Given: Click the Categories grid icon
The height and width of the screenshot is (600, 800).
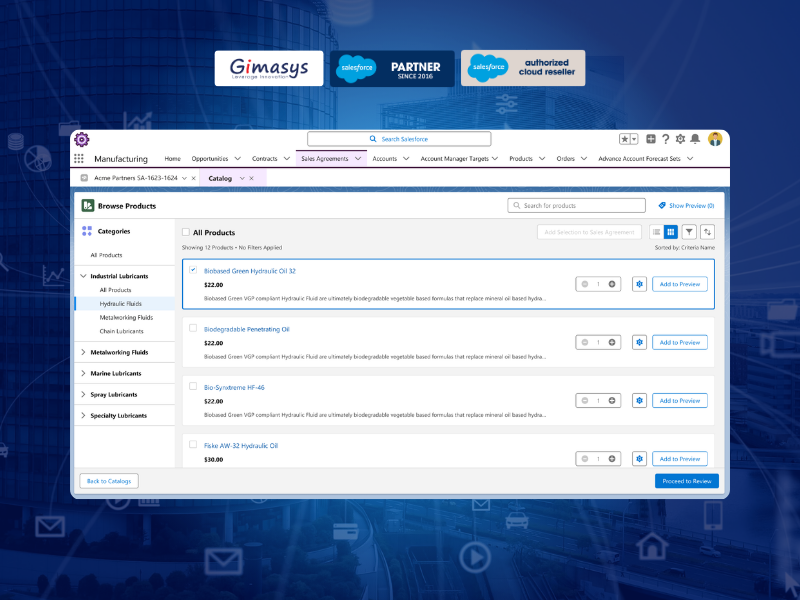Looking at the screenshot, I should click(x=87, y=231).
